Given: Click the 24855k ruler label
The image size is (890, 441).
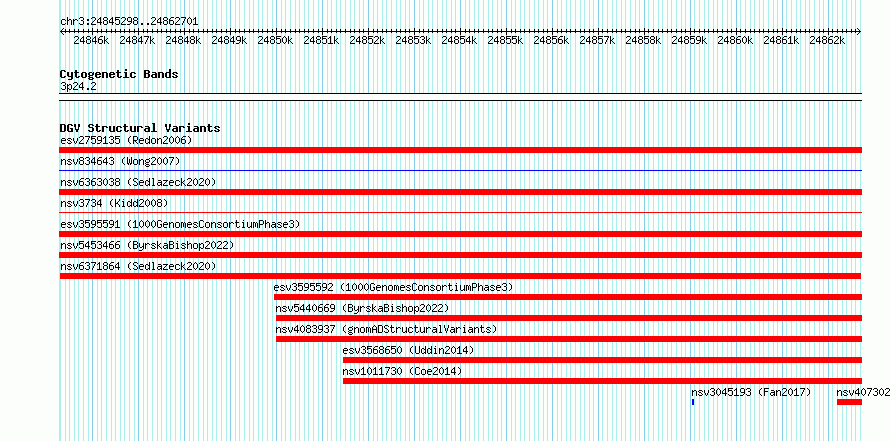Looking at the screenshot, I should [505, 40].
